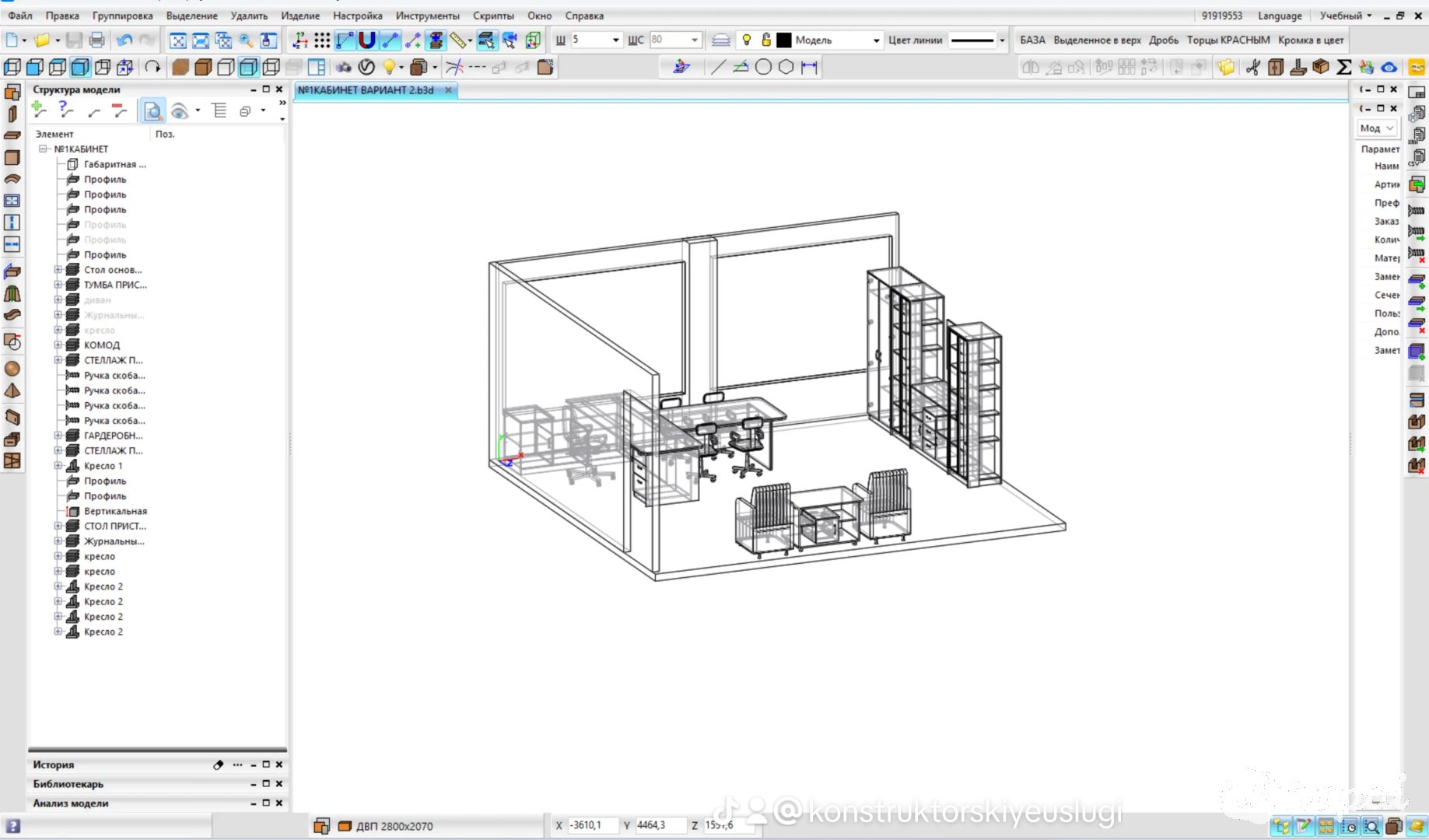Click the light bulb lighting icon
1429x840 pixels.
pyautogui.click(x=389, y=67)
